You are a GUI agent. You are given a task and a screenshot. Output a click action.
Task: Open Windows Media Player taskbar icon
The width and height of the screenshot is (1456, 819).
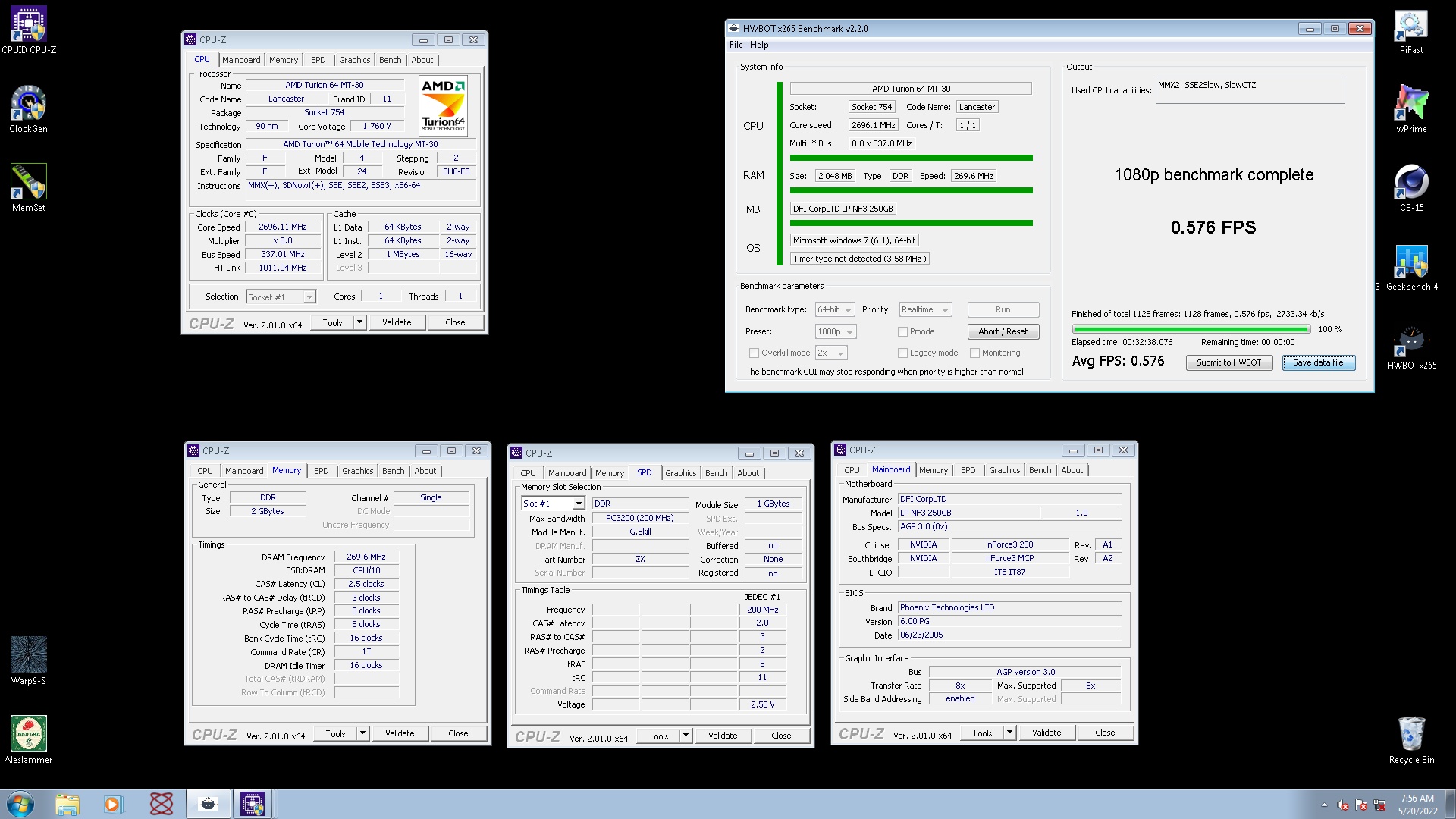pyautogui.click(x=113, y=804)
